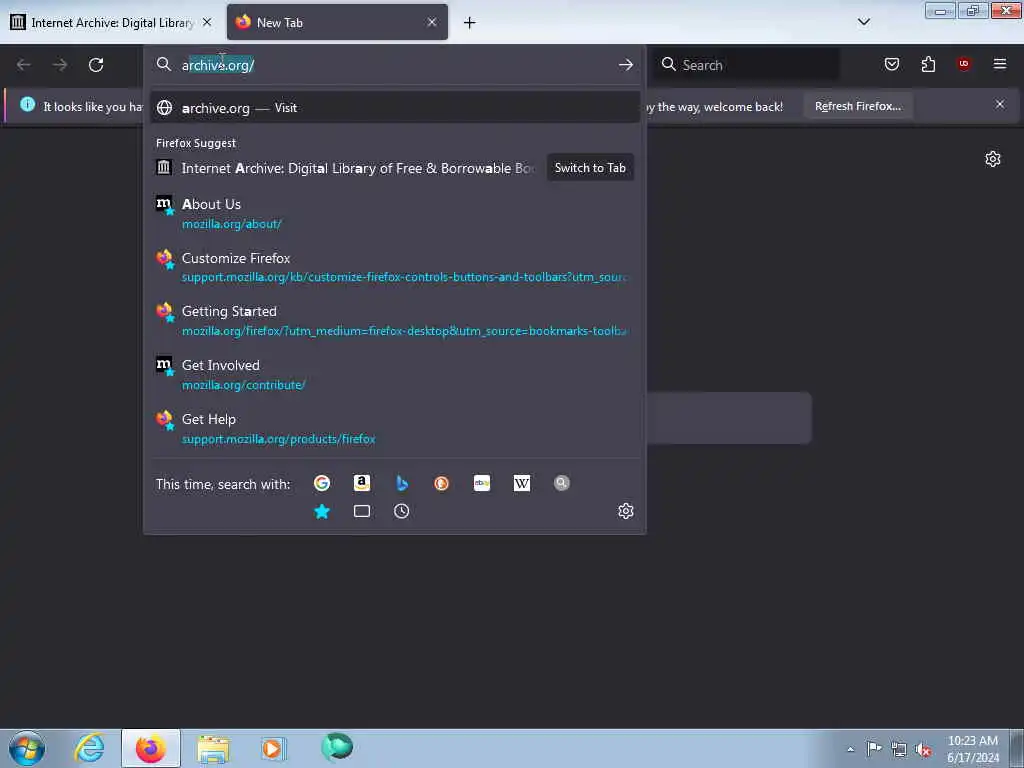The height and width of the screenshot is (768, 1024).
Task: Go back one page
Action: [24, 65]
